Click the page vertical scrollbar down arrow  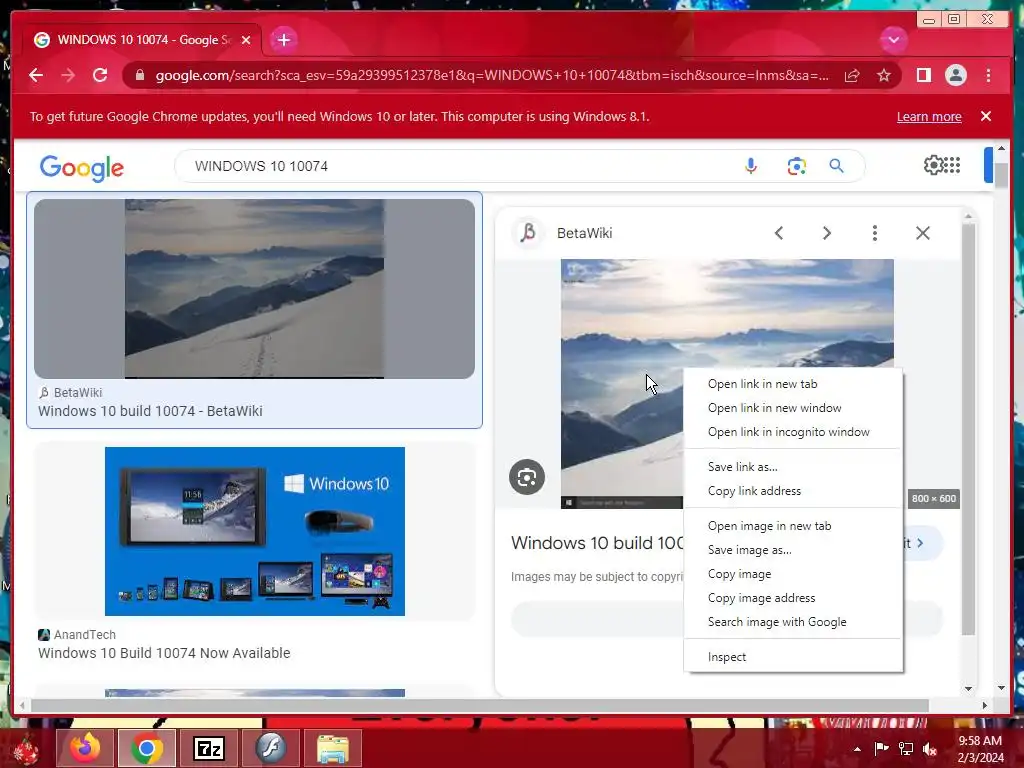click(1001, 688)
